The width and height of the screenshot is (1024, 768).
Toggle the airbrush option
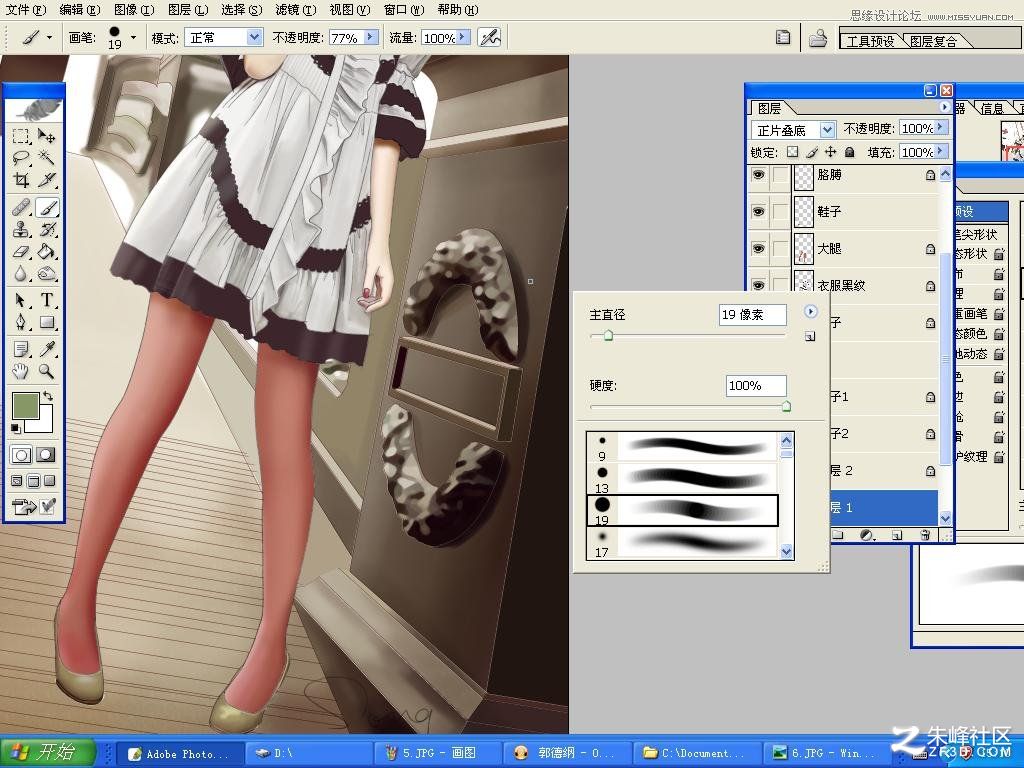489,37
